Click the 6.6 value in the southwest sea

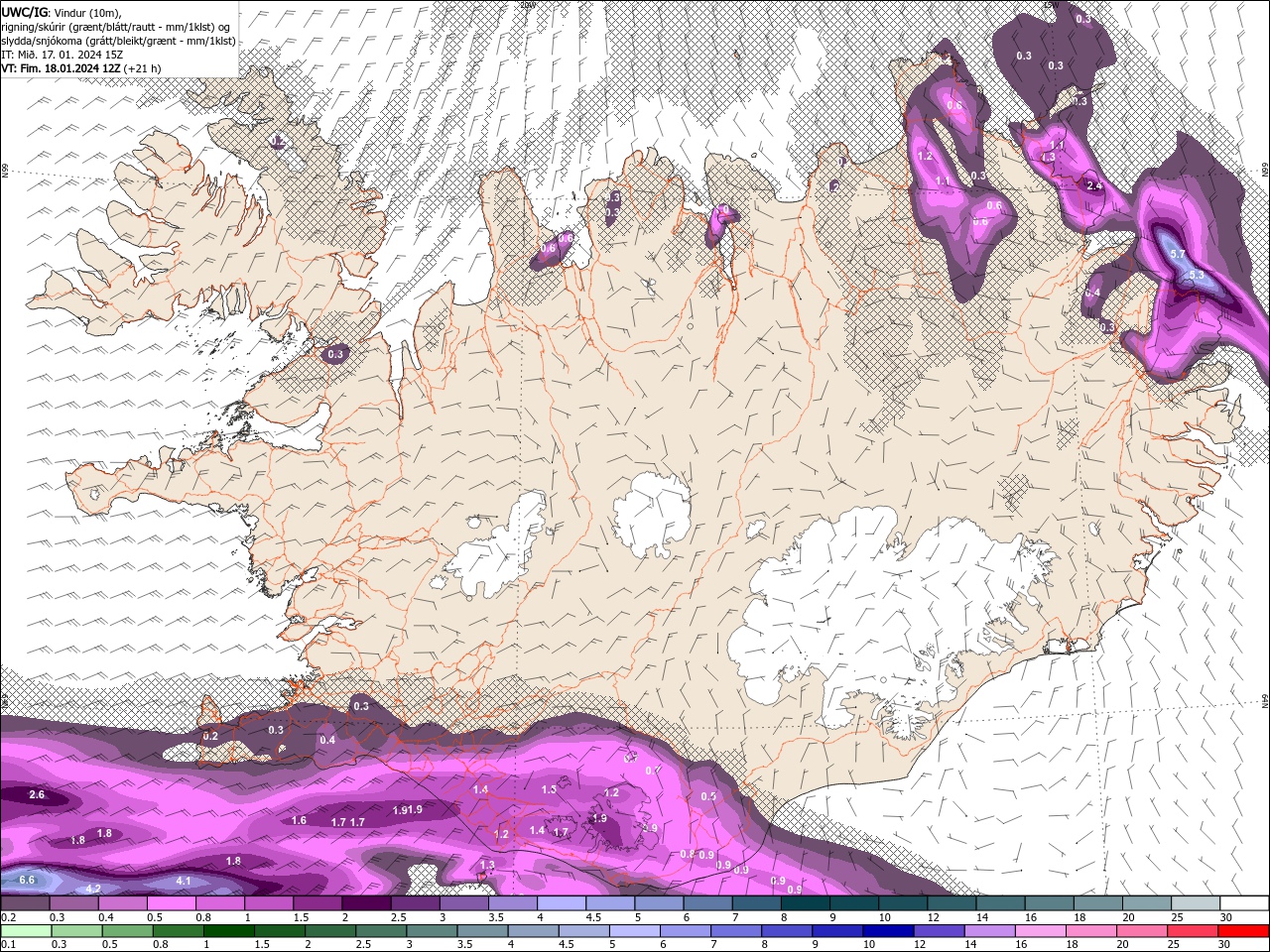pyautogui.click(x=27, y=880)
